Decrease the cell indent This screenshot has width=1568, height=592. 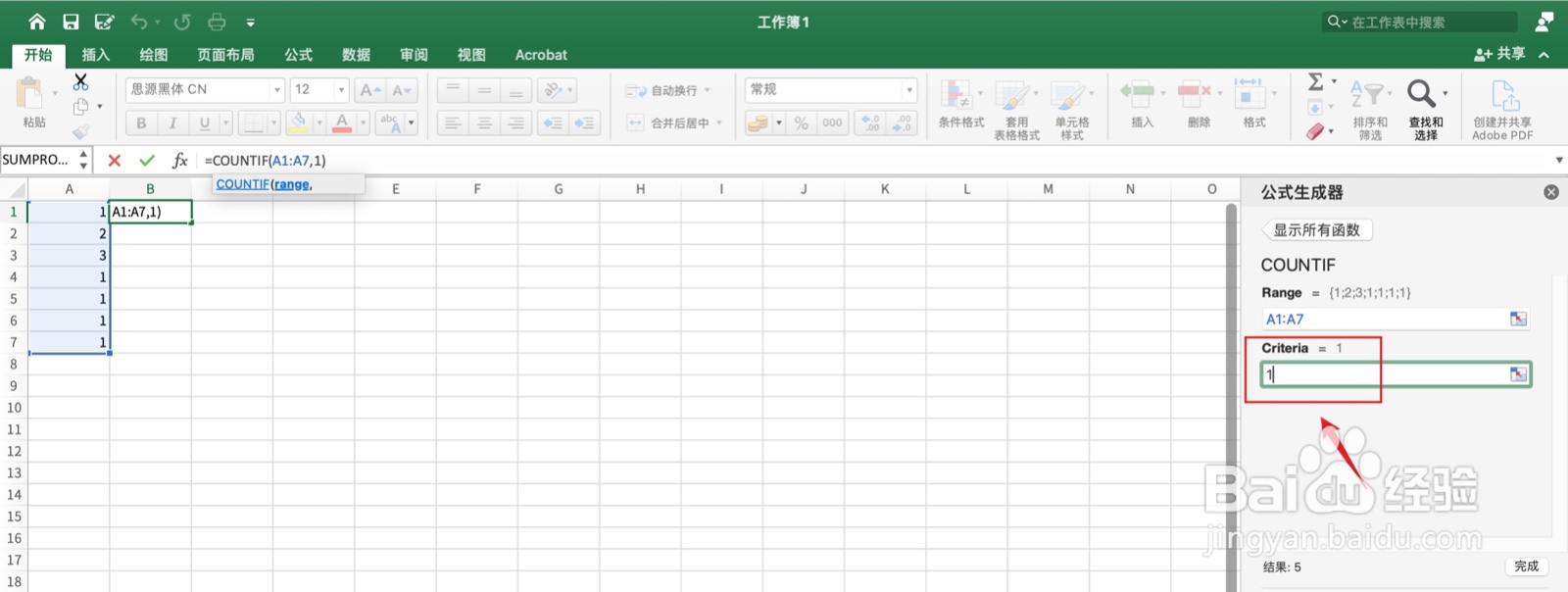553,123
